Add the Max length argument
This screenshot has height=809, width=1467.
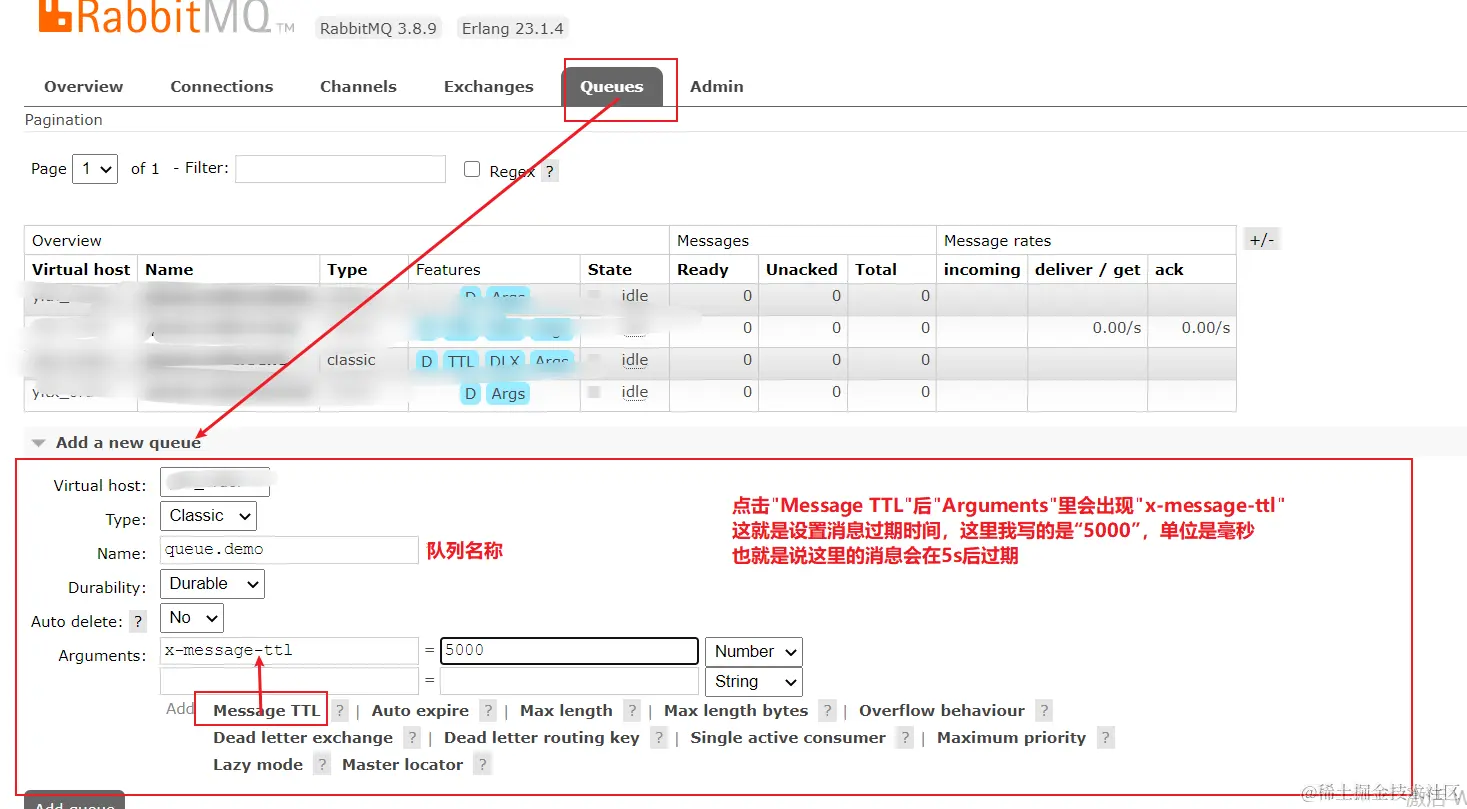[x=566, y=710]
